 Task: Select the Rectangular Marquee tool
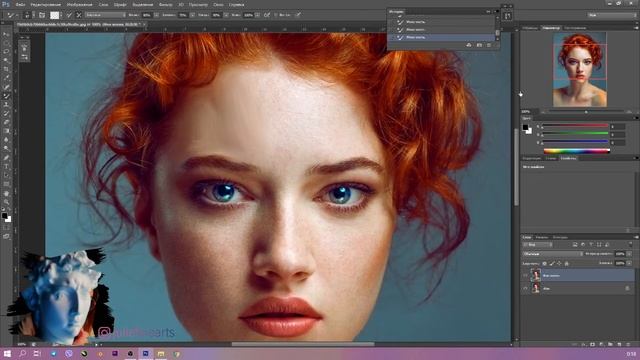(x=6, y=43)
